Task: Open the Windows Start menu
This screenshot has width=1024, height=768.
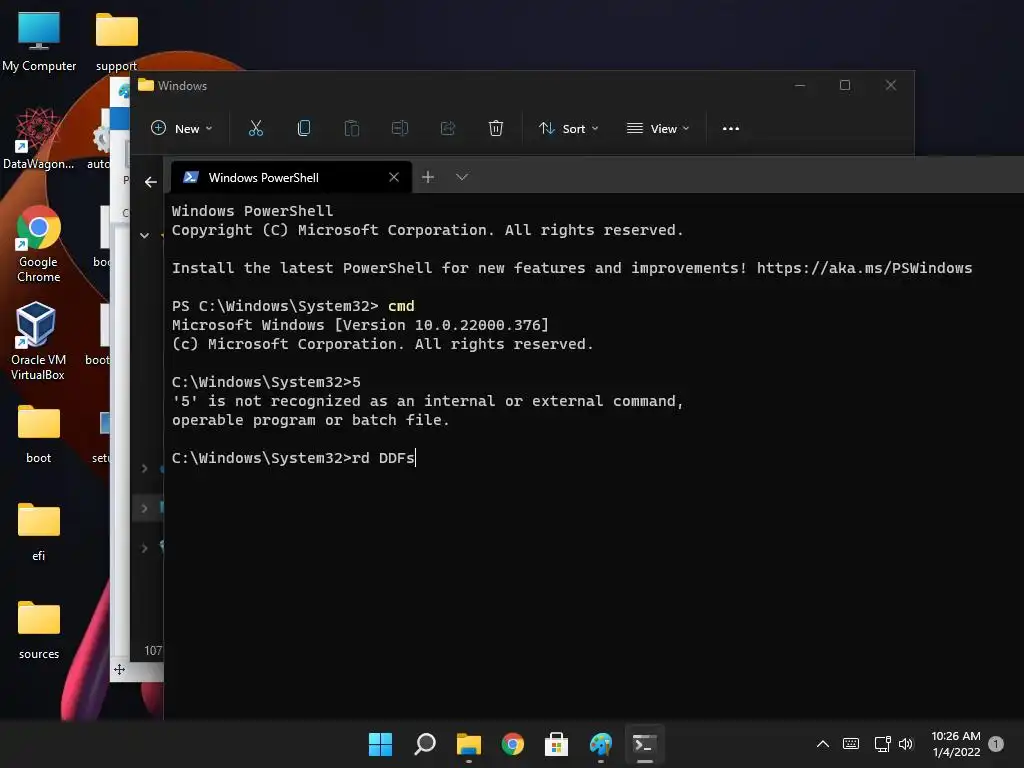Action: tap(380, 744)
